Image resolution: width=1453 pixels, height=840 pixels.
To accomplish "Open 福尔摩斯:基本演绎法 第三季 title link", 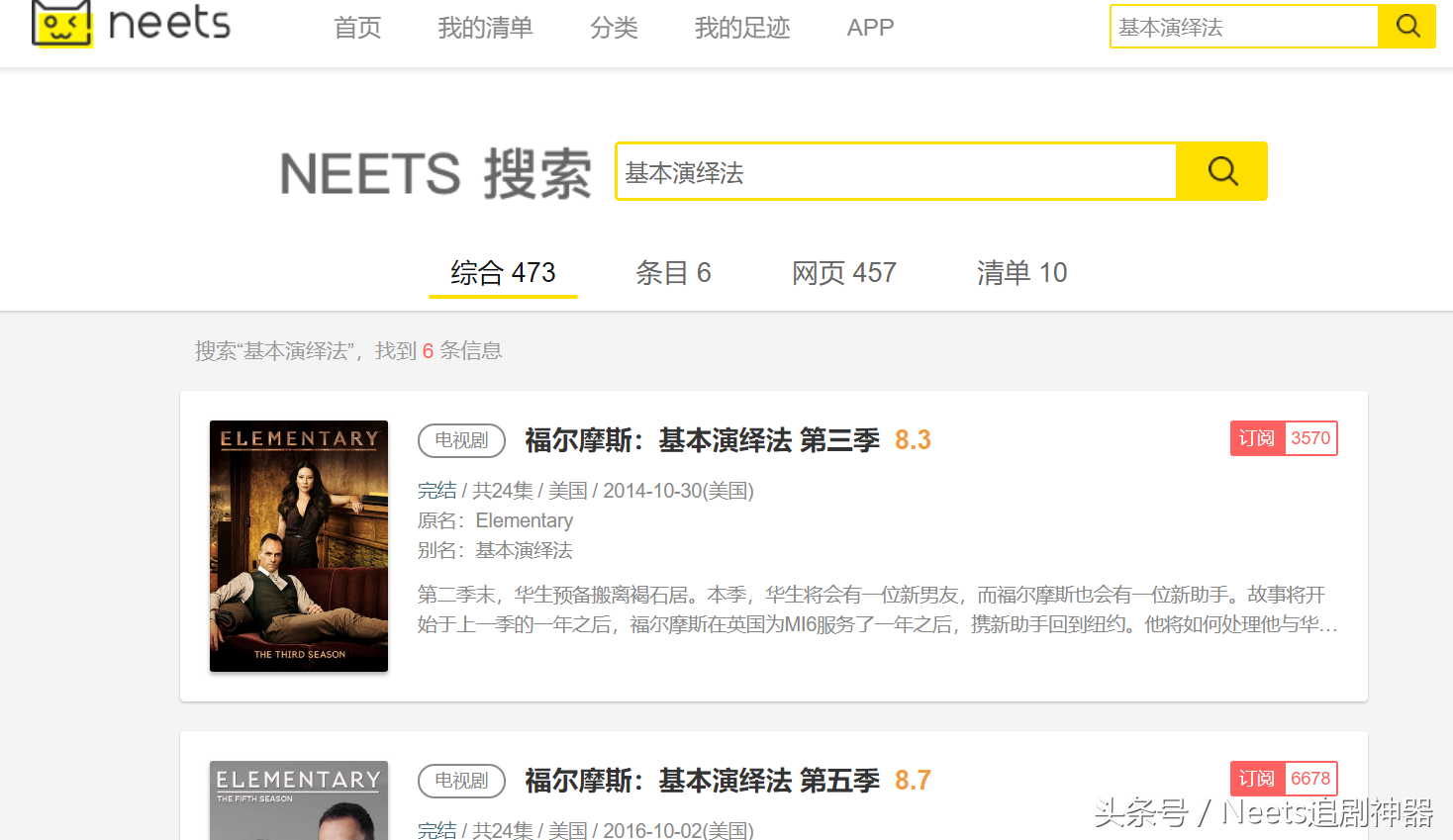I will tap(702, 440).
